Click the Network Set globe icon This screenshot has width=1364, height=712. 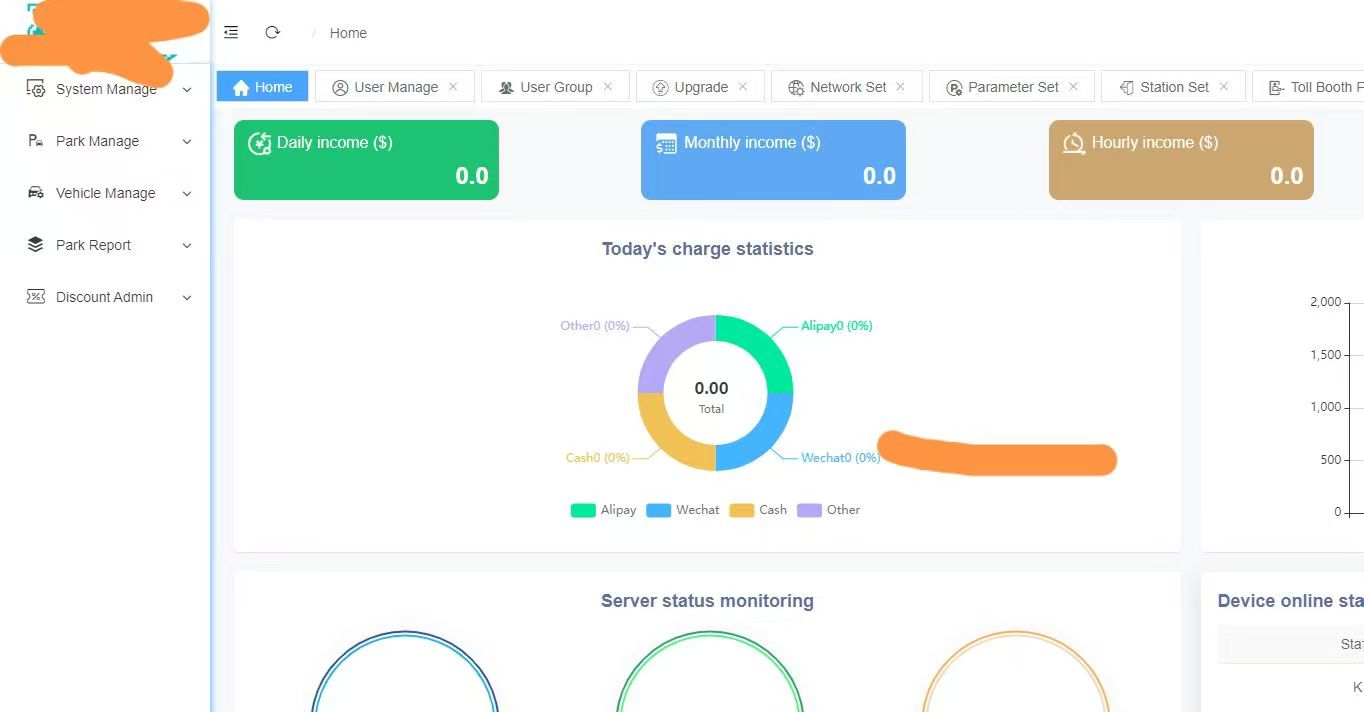[x=796, y=87]
